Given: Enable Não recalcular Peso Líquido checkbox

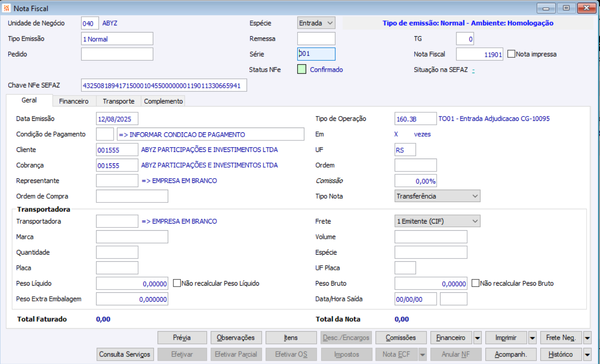Looking at the screenshot, I should click(176, 283).
